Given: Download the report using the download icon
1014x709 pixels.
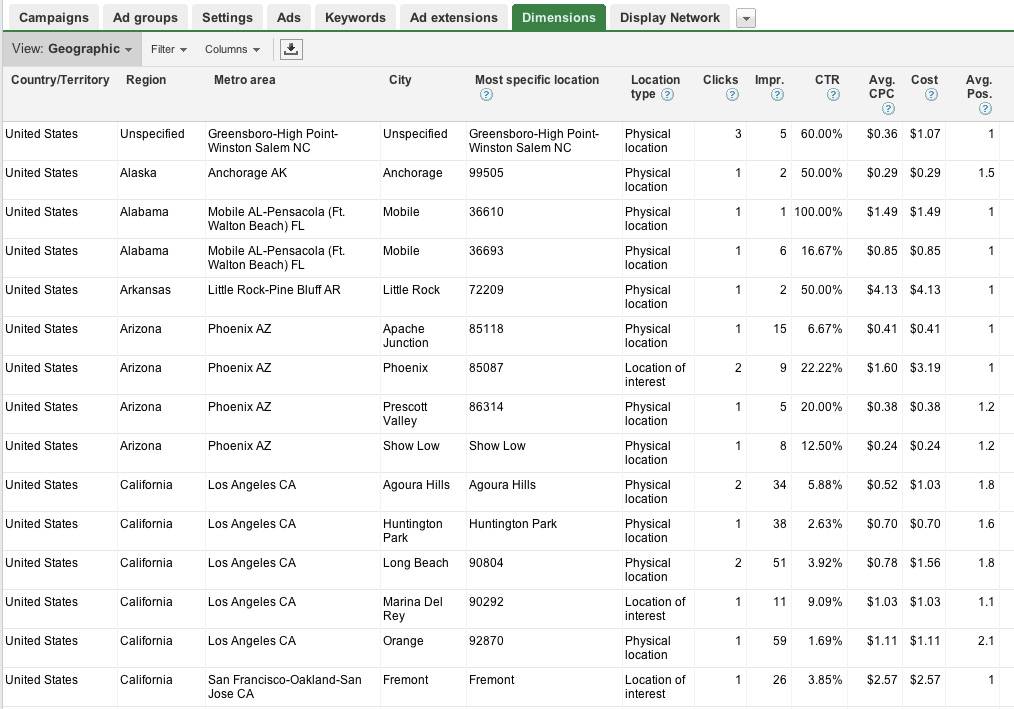Looking at the screenshot, I should point(291,49).
